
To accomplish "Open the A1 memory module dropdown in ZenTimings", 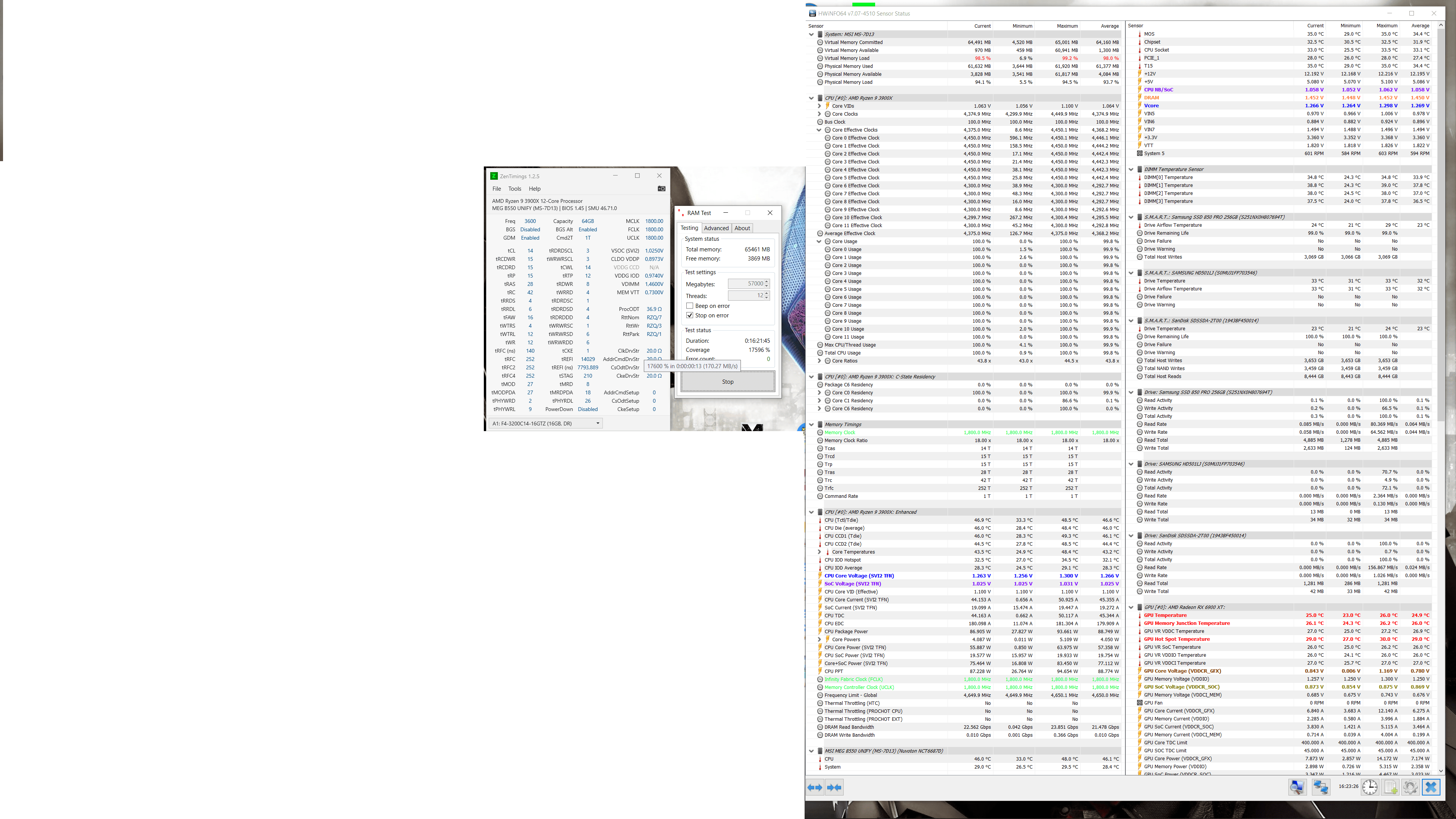I will coord(546,424).
